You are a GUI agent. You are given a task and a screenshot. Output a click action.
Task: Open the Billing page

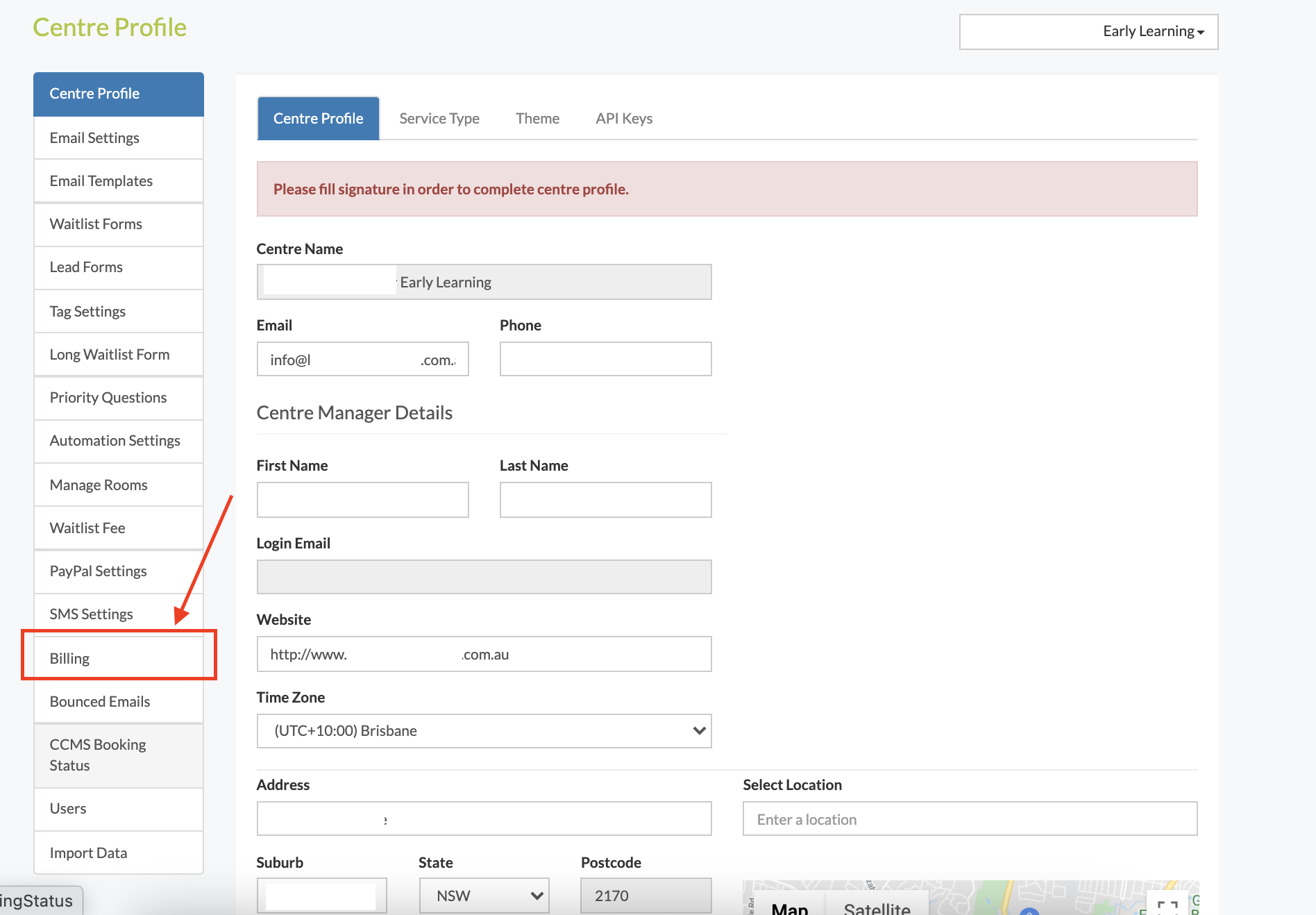point(119,658)
